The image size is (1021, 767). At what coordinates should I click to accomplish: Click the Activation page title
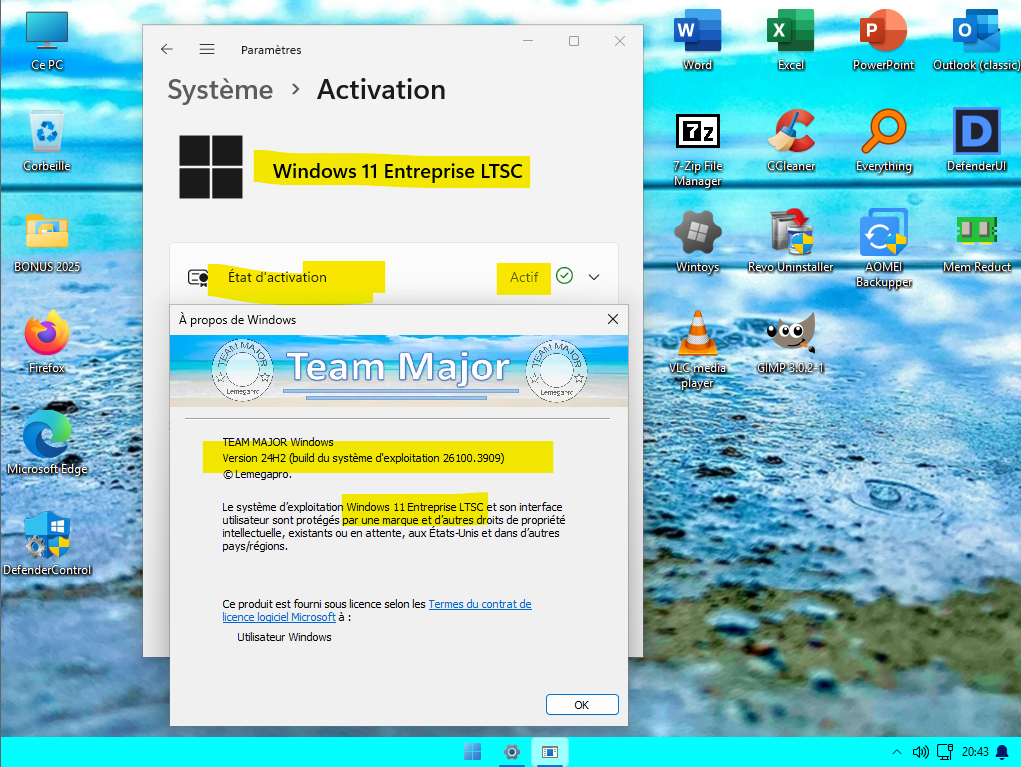pos(382,90)
